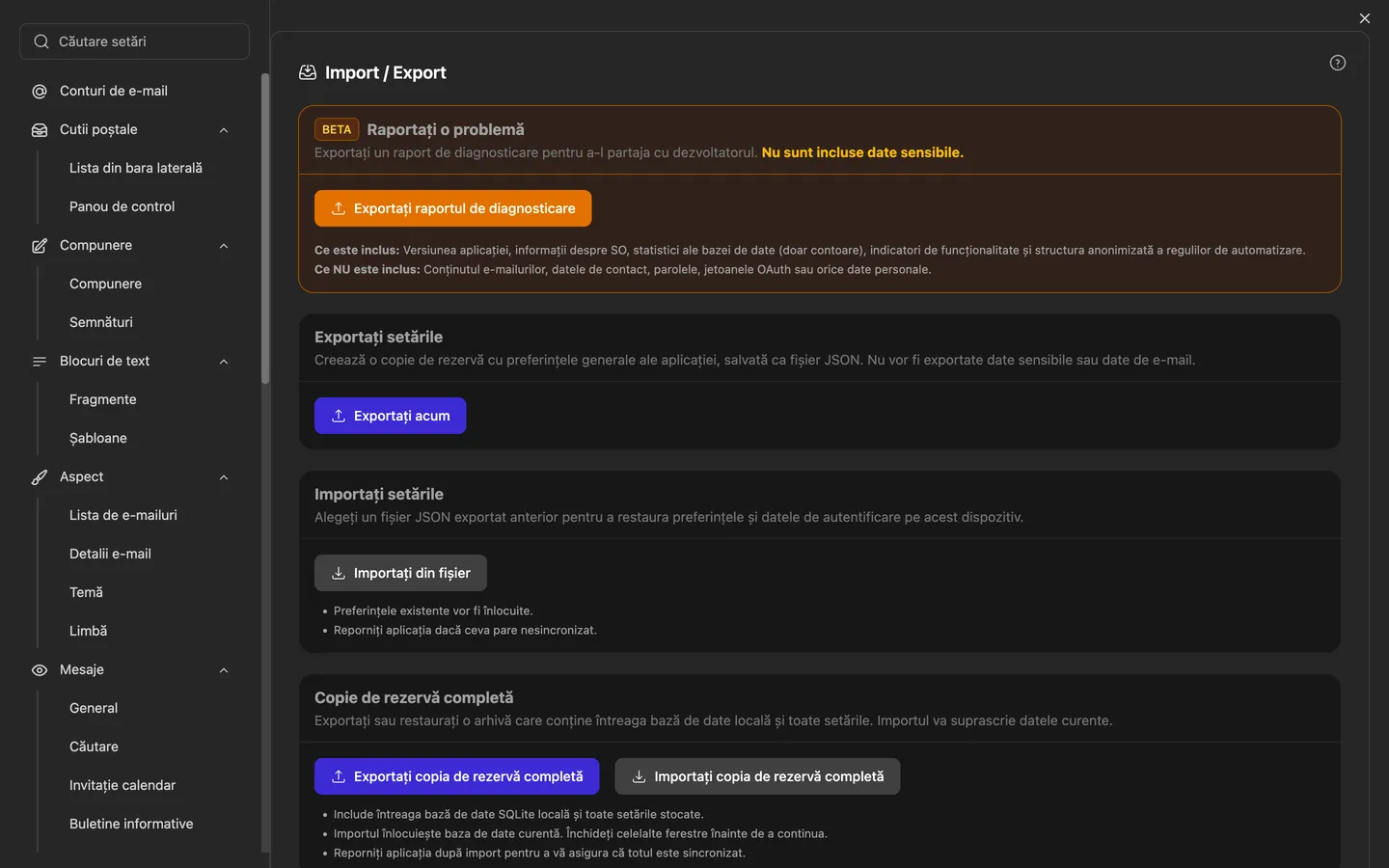Open the Temă settings
Screen dimensions: 1389x868
[86, 592]
